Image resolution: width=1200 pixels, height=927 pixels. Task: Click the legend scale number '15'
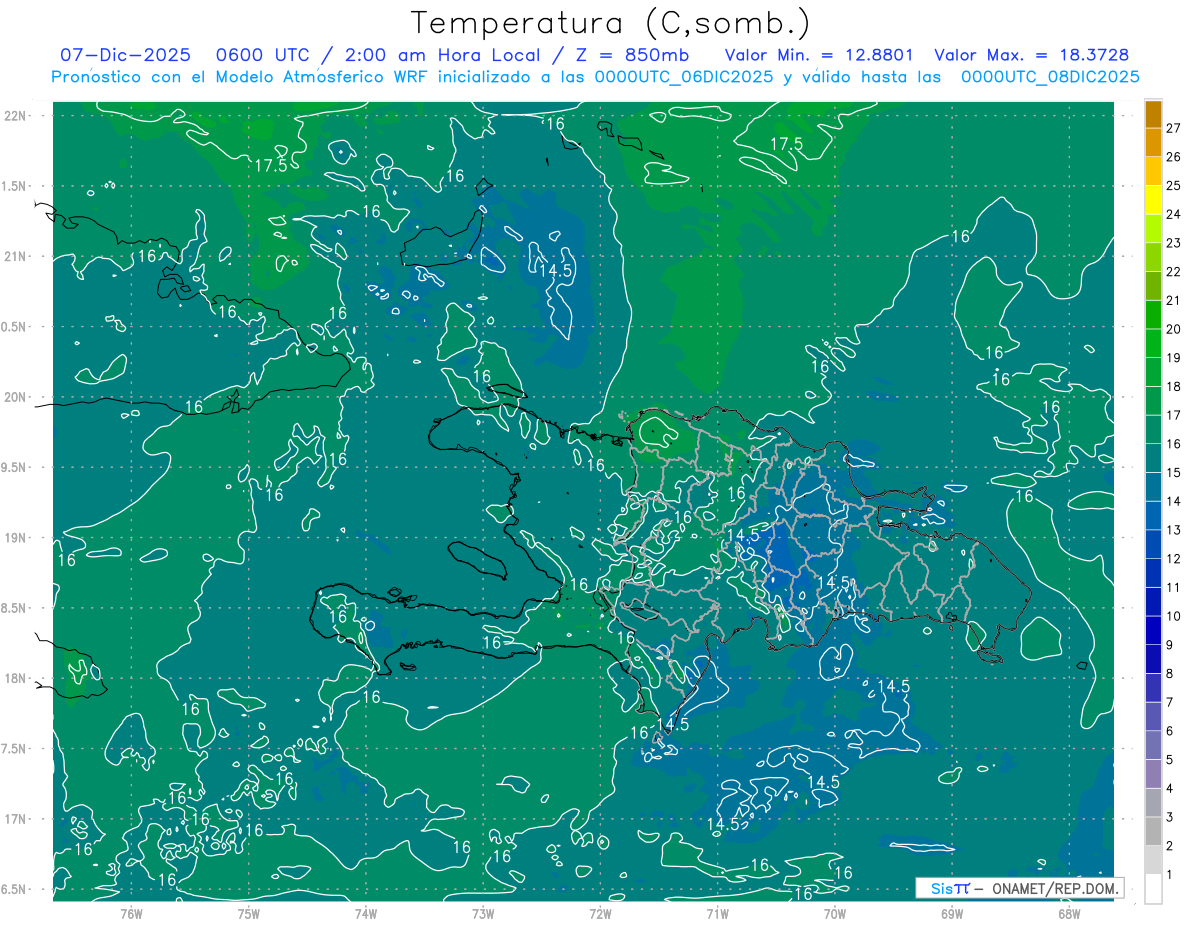pos(1174,473)
